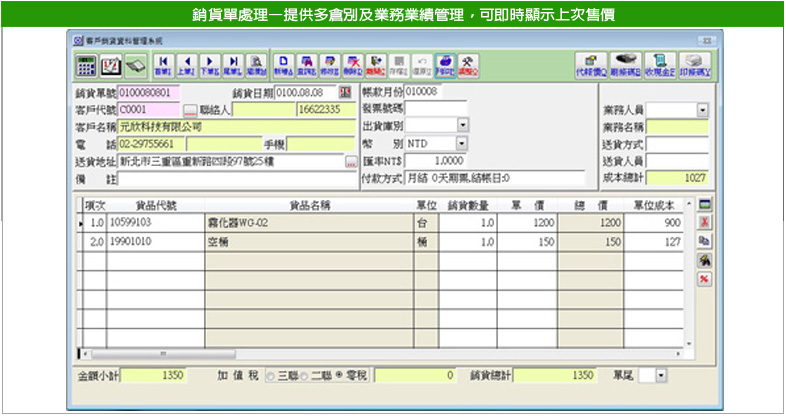Expand the 幣別 NTD currency dropdown
Viewport: 786px width, 417px height.
point(462,143)
